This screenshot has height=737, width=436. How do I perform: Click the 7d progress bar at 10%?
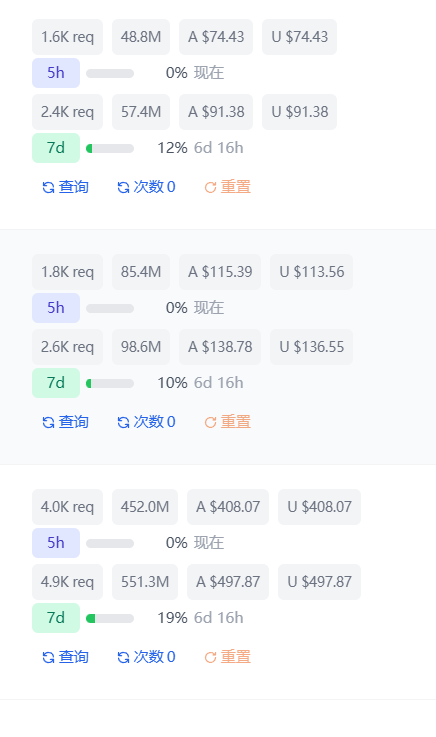click(110, 384)
